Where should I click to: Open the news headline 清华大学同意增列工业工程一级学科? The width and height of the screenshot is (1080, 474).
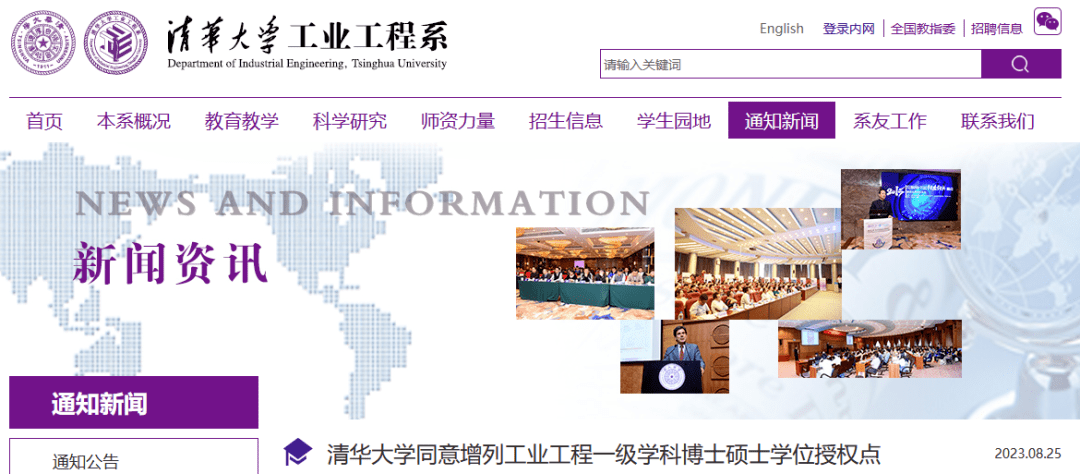tap(603, 454)
